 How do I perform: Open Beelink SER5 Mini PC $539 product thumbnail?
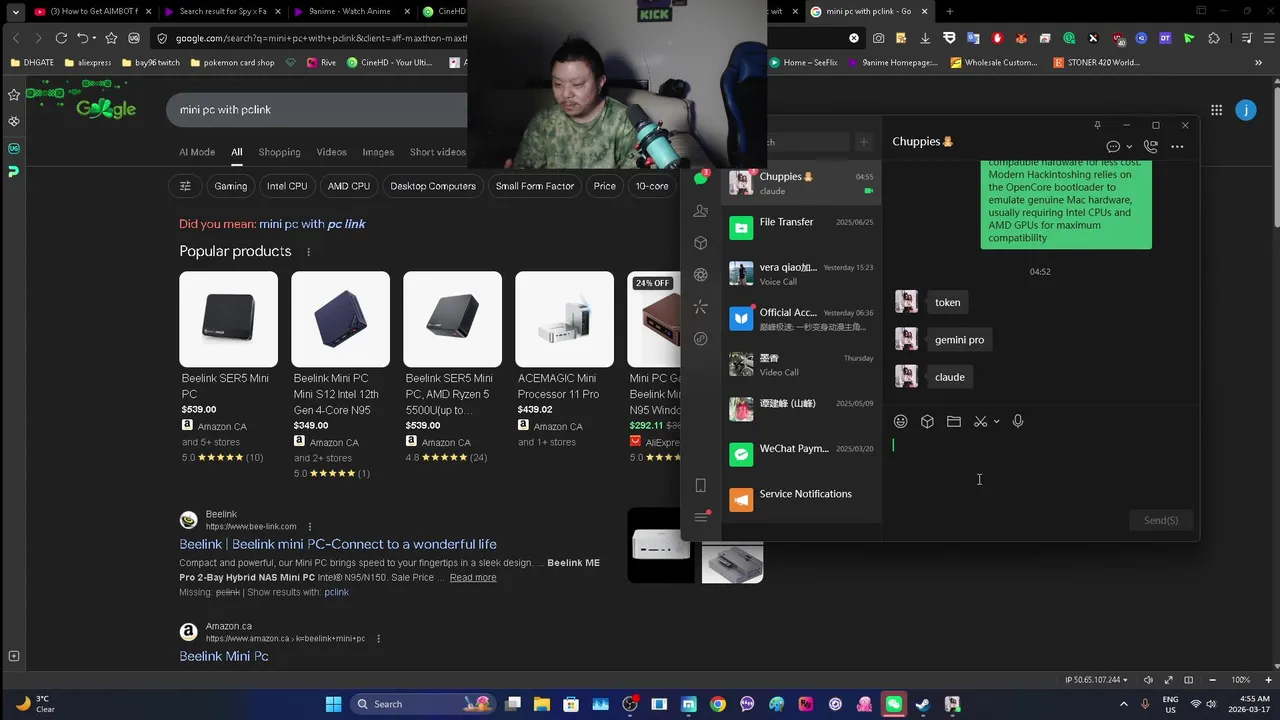[228, 319]
